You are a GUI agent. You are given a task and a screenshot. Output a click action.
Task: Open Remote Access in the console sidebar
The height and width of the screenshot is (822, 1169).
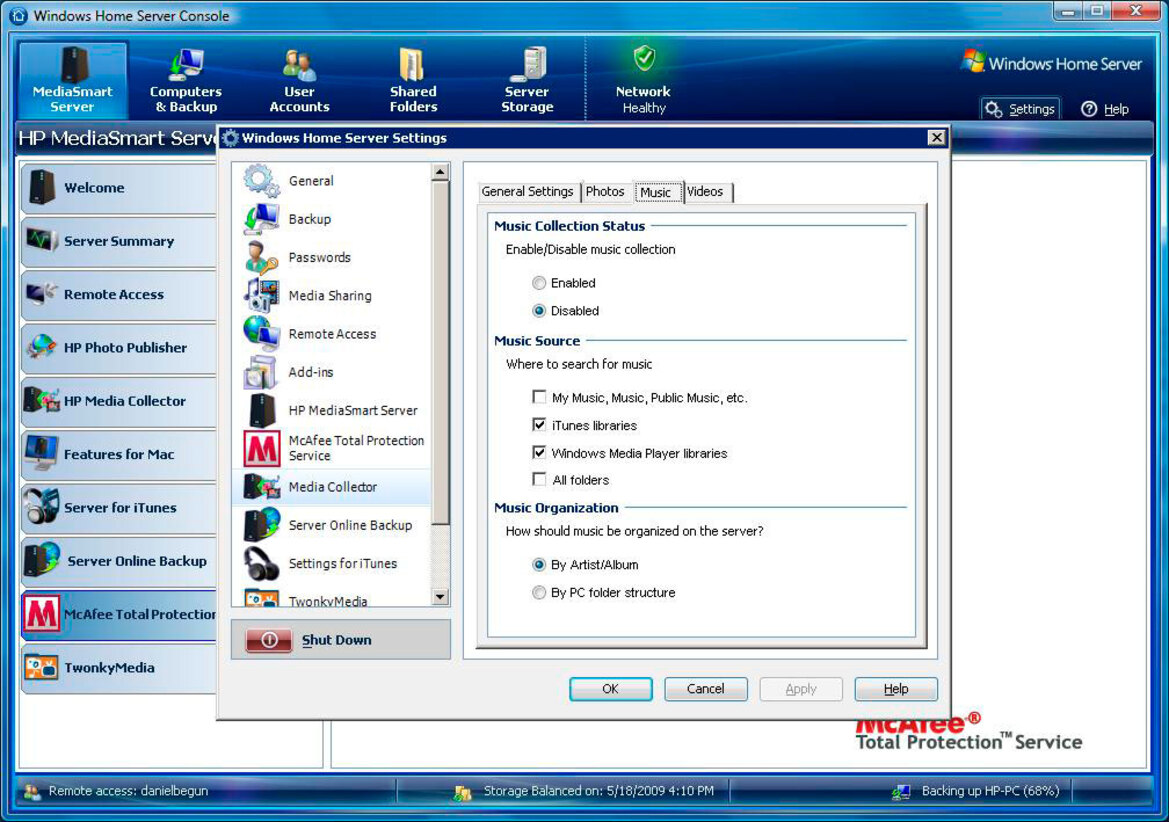119,294
